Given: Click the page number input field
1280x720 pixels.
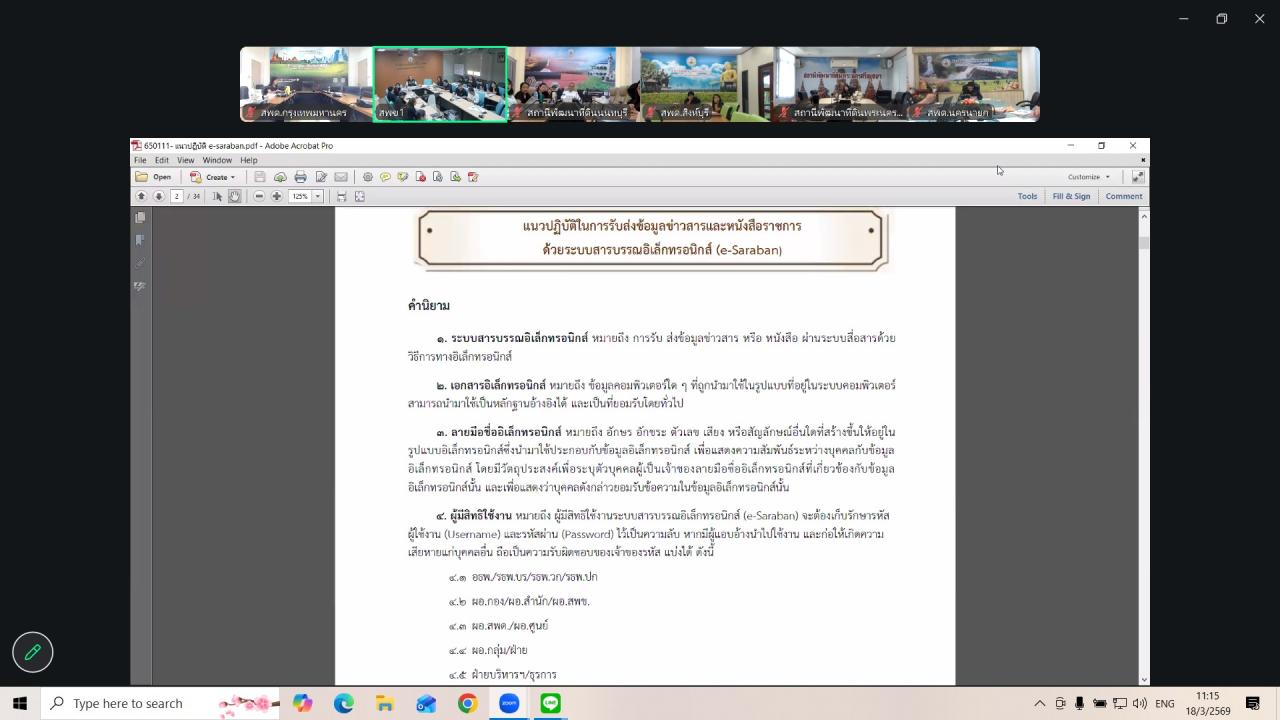Looking at the screenshot, I should point(176,195).
